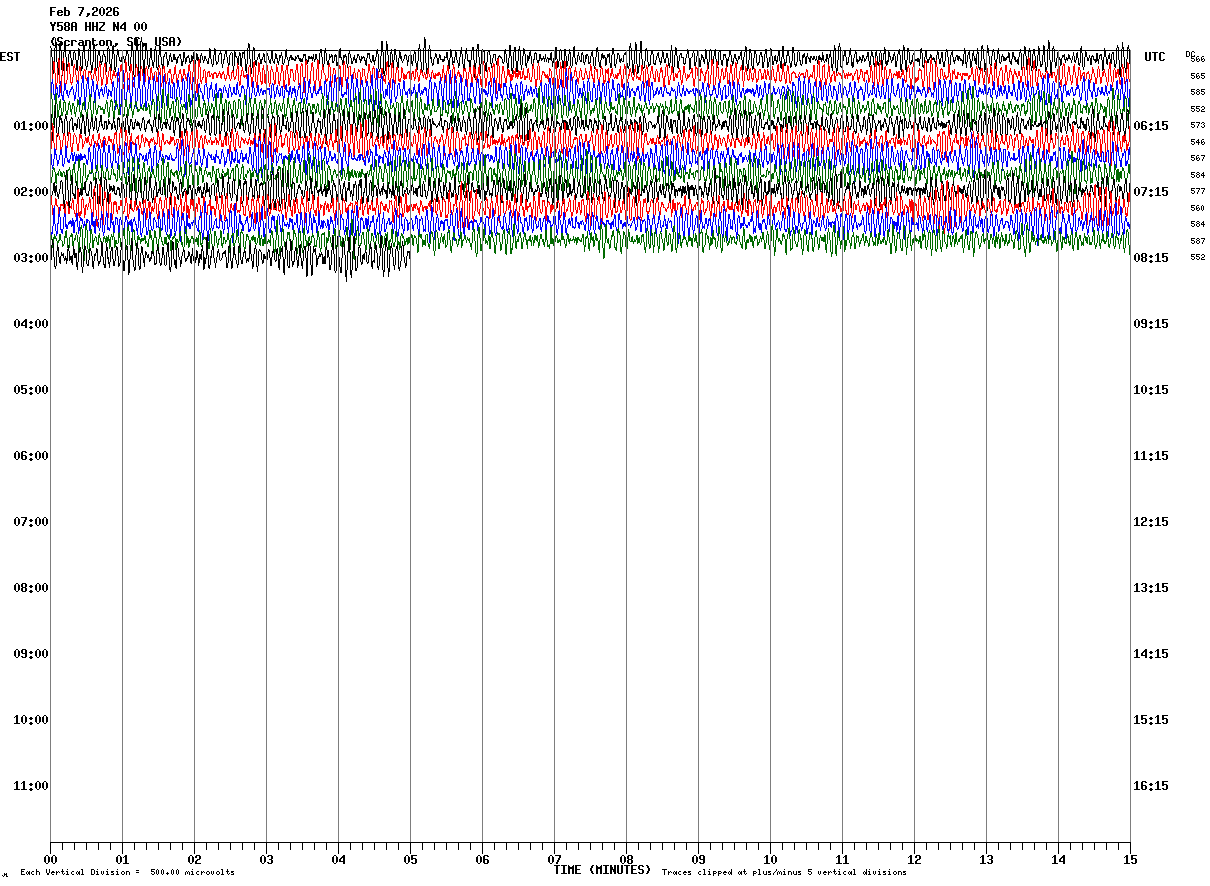1210x886 pixels.
Task: Select the '11:00' EST row label
Action: coord(31,786)
